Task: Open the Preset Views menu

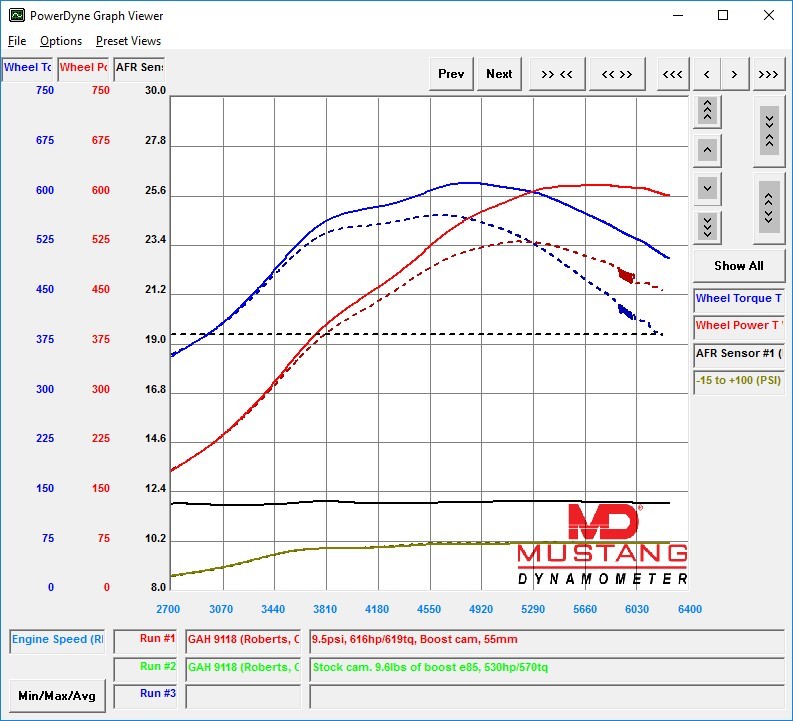Action: pyautogui.click(x=128, y=41)
